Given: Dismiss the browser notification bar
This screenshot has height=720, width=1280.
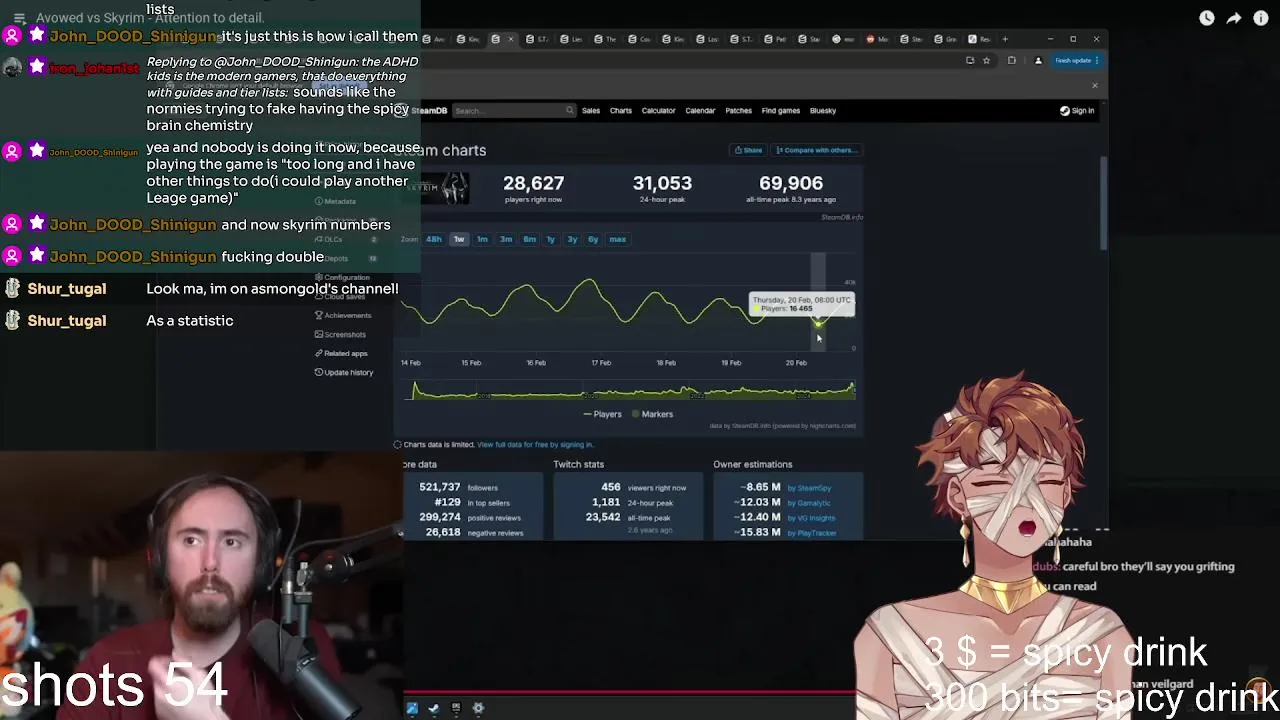Looking at the screenshot, I should coord(1094,85).
